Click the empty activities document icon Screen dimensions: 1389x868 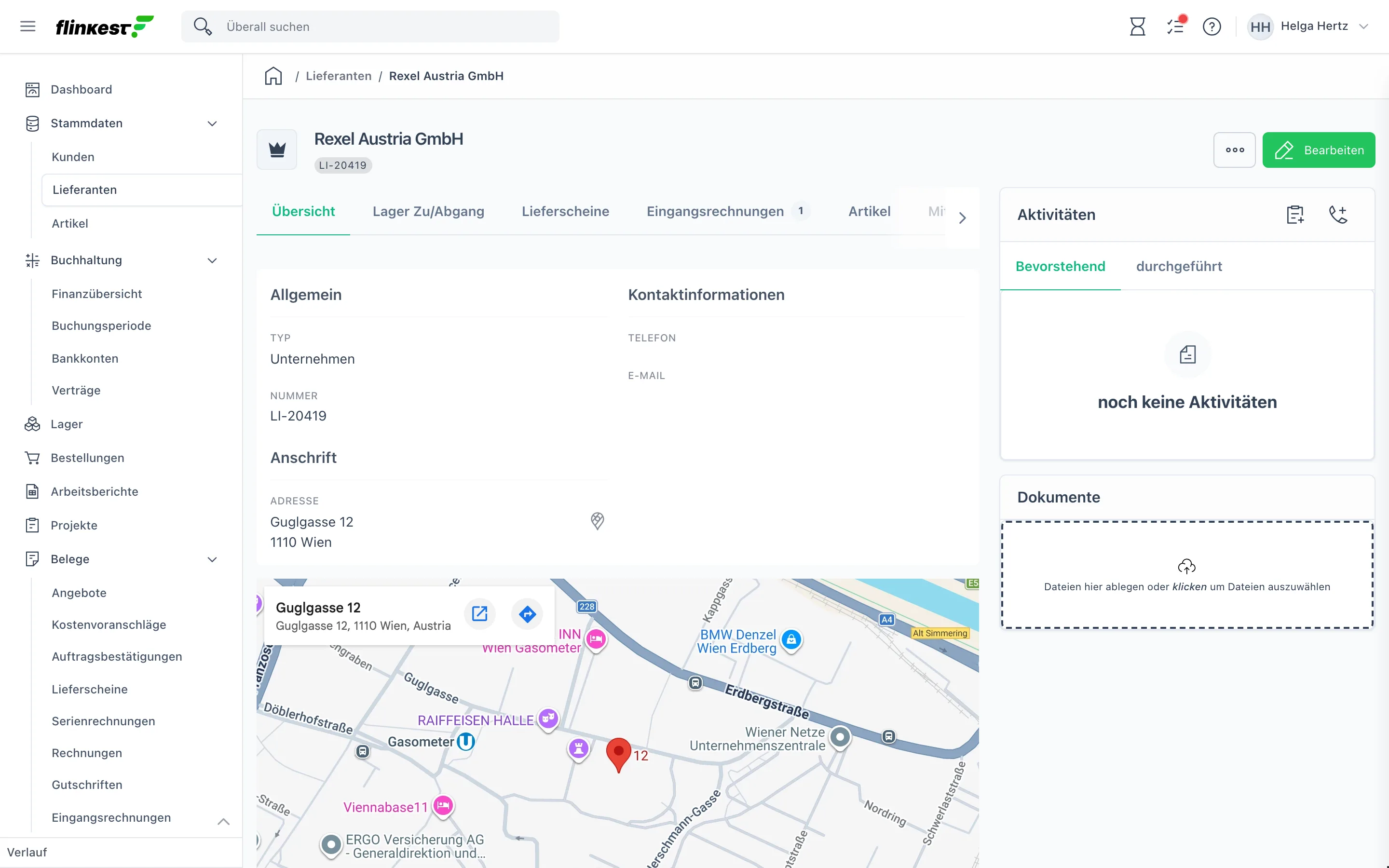[1187, 355]
